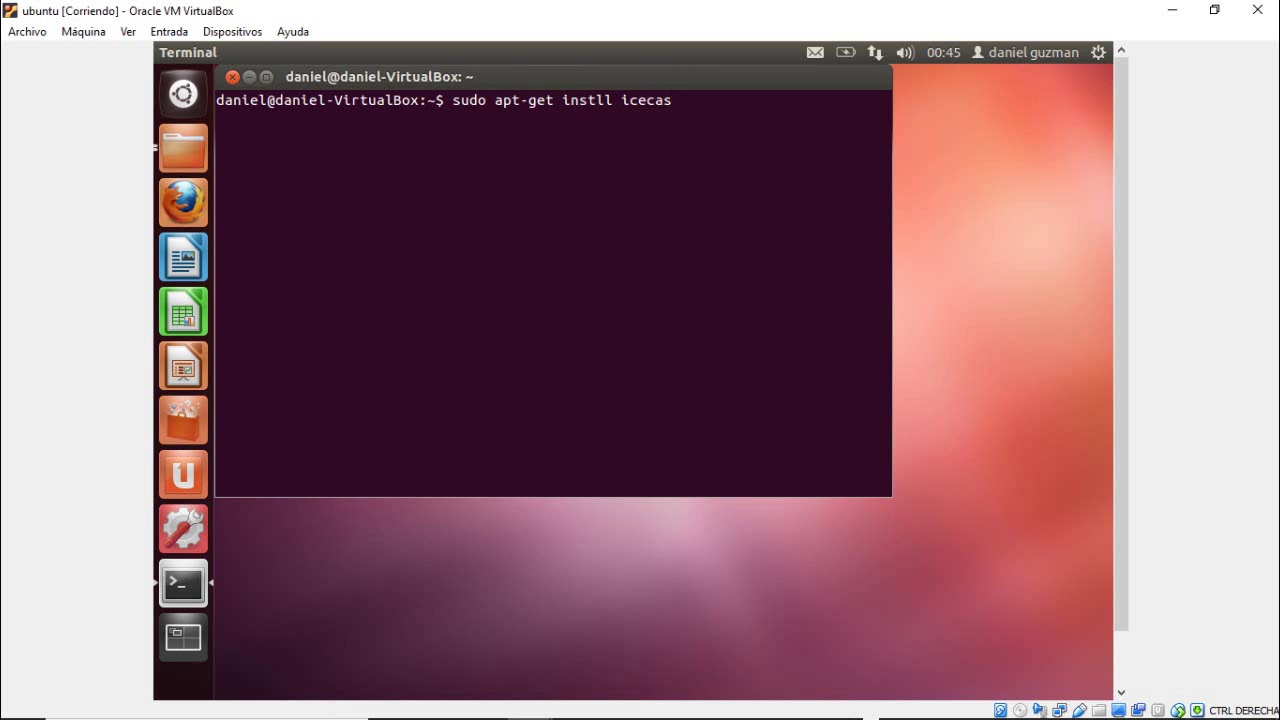Open the Files manager in launcher

(x=183, y=149)
